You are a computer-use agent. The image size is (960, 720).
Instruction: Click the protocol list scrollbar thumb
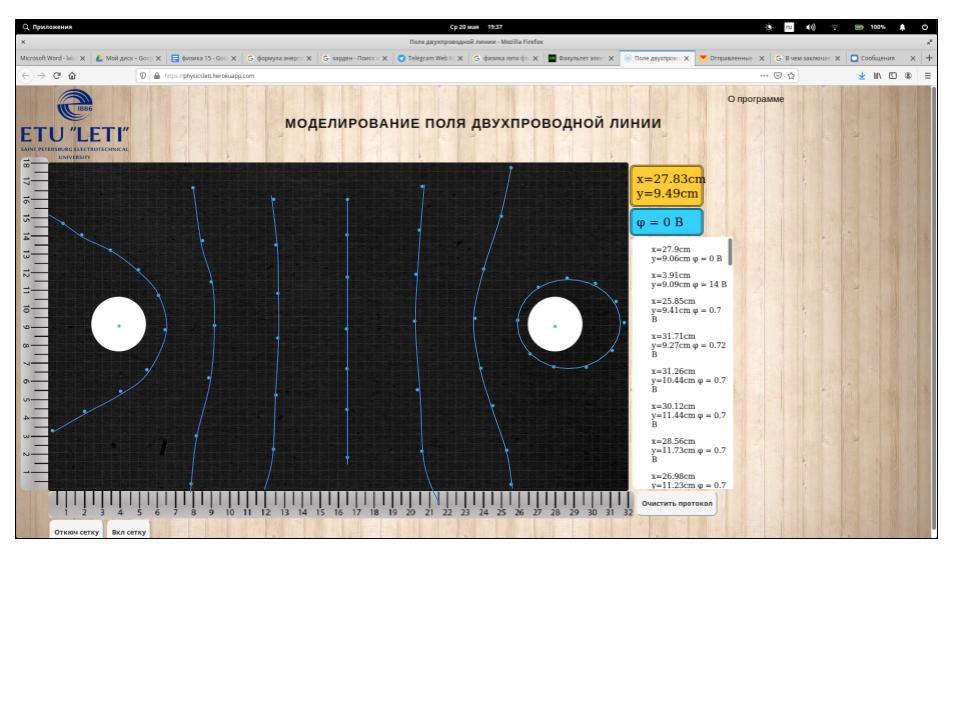coord(730,252)
